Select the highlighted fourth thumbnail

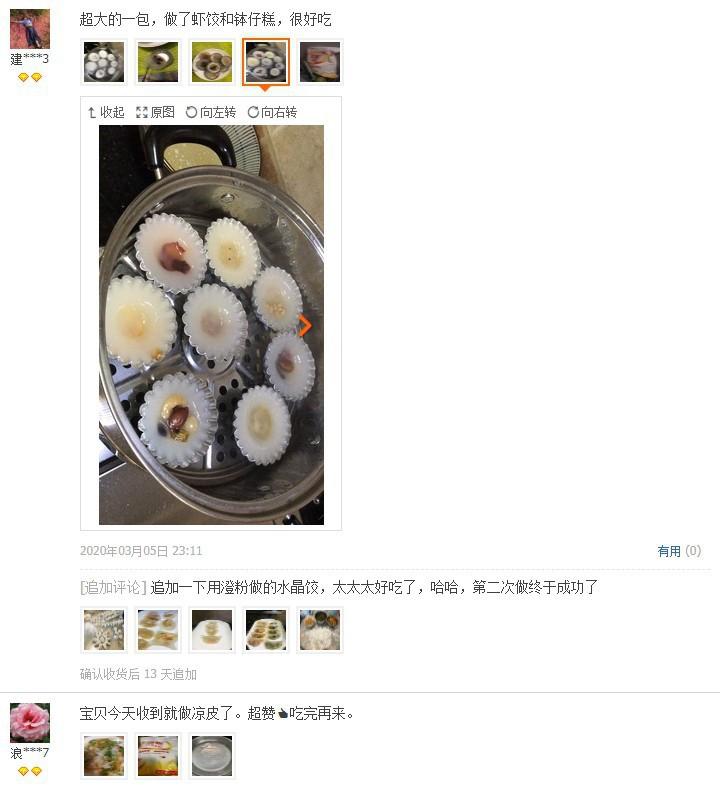point(266,62)
